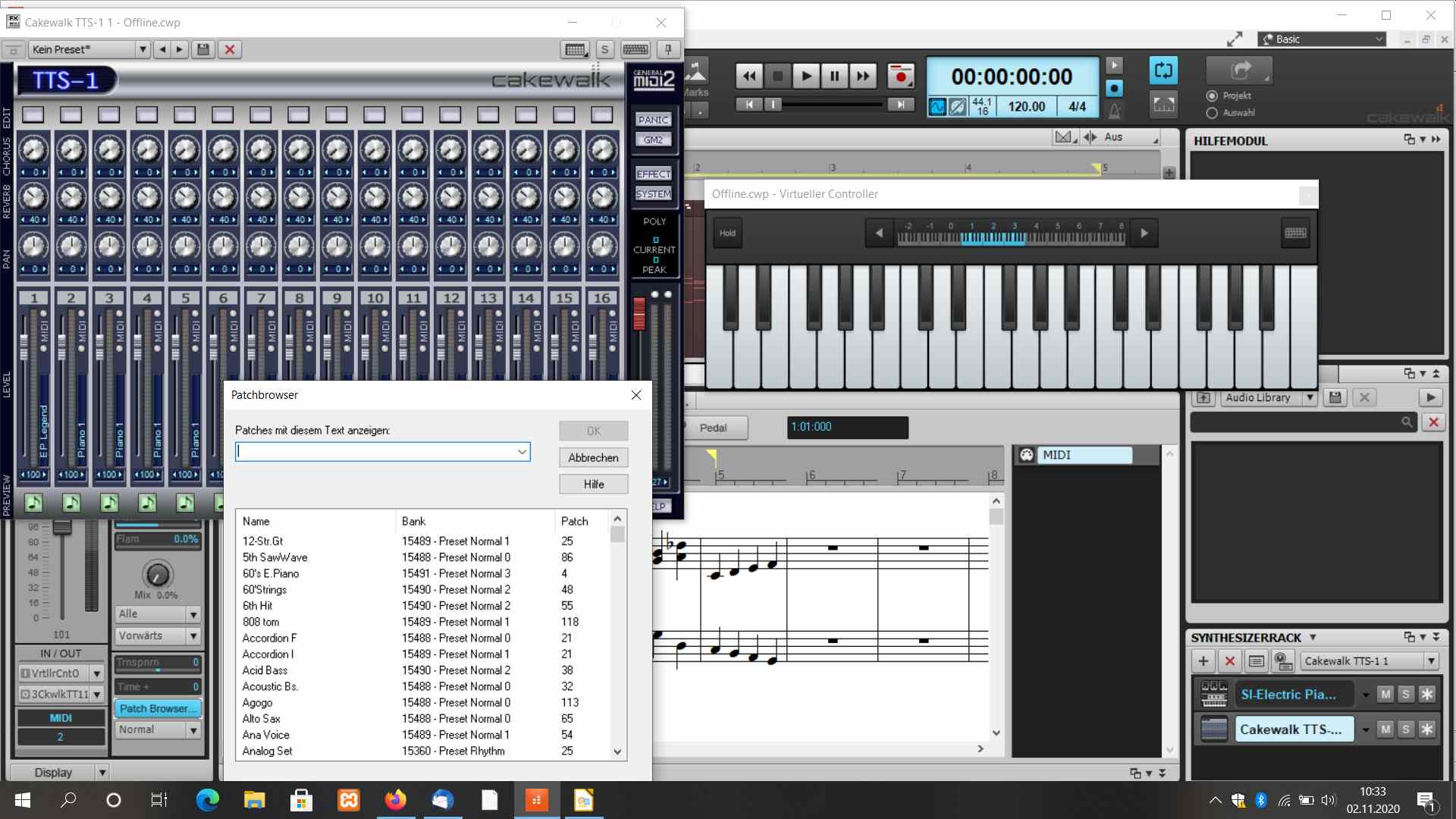This screenshot has width=1456, height=819.
Task: Click the SYSTEM button on TTS-1
Action: coord(653,192)
